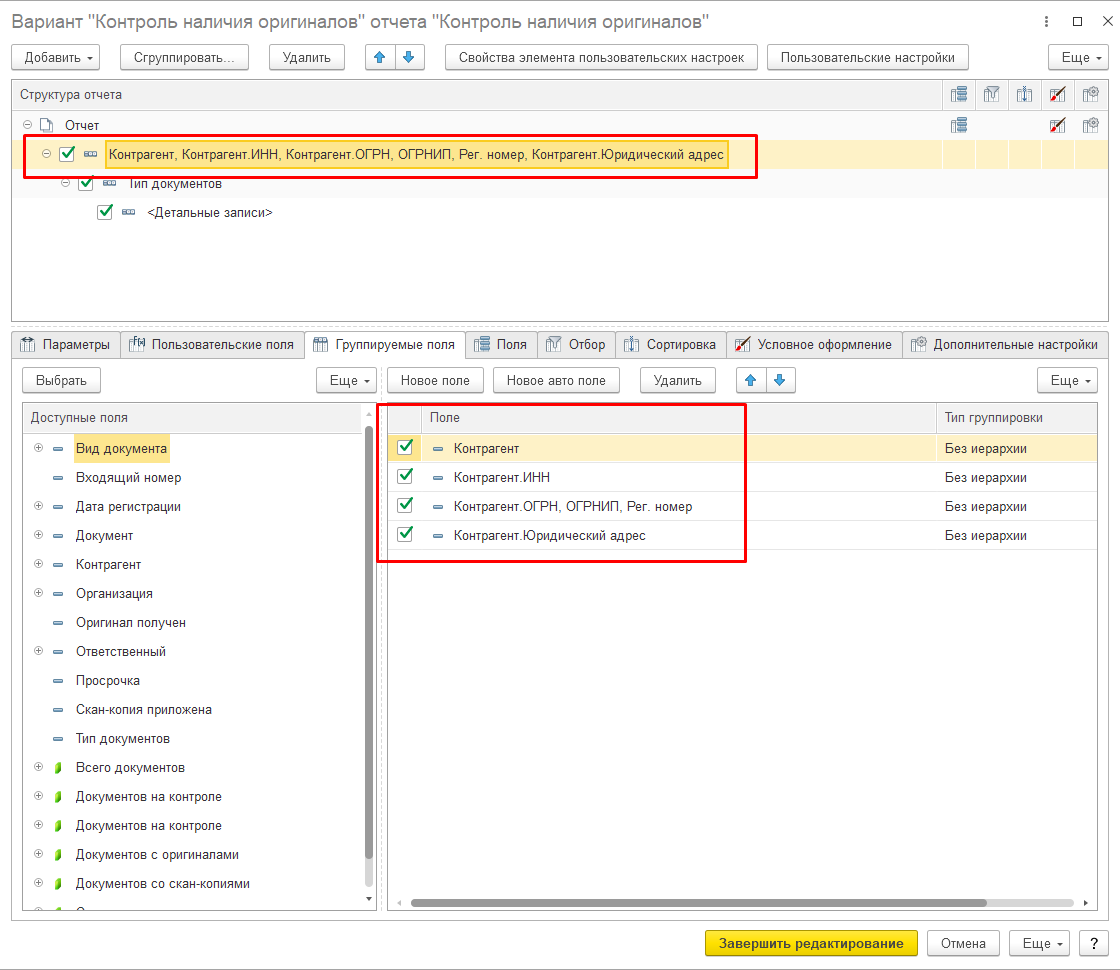Open the Добавить dropdown menu
This screenshot has height=970, width=1120.
pyautogui.click(x=56, y=57)
